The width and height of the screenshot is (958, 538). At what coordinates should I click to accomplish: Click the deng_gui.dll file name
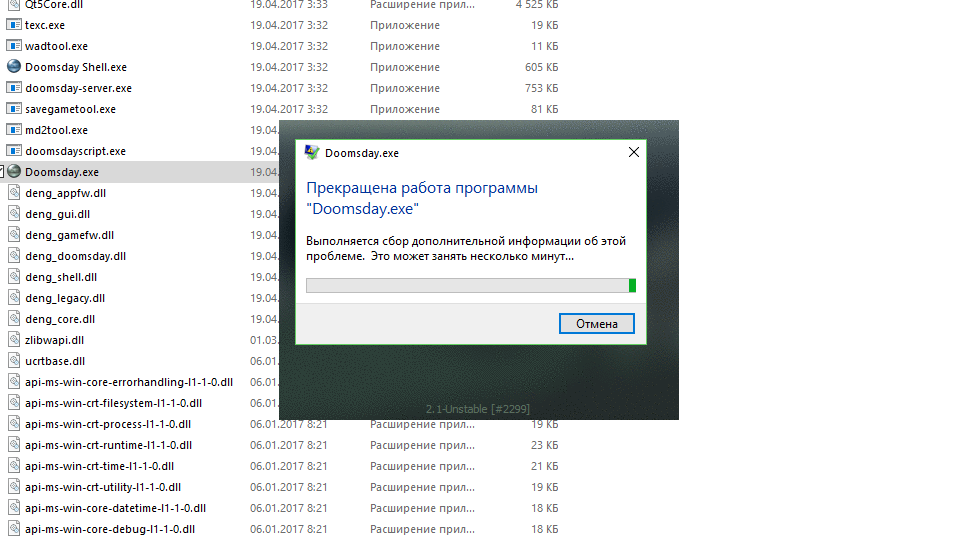[57, 214]
